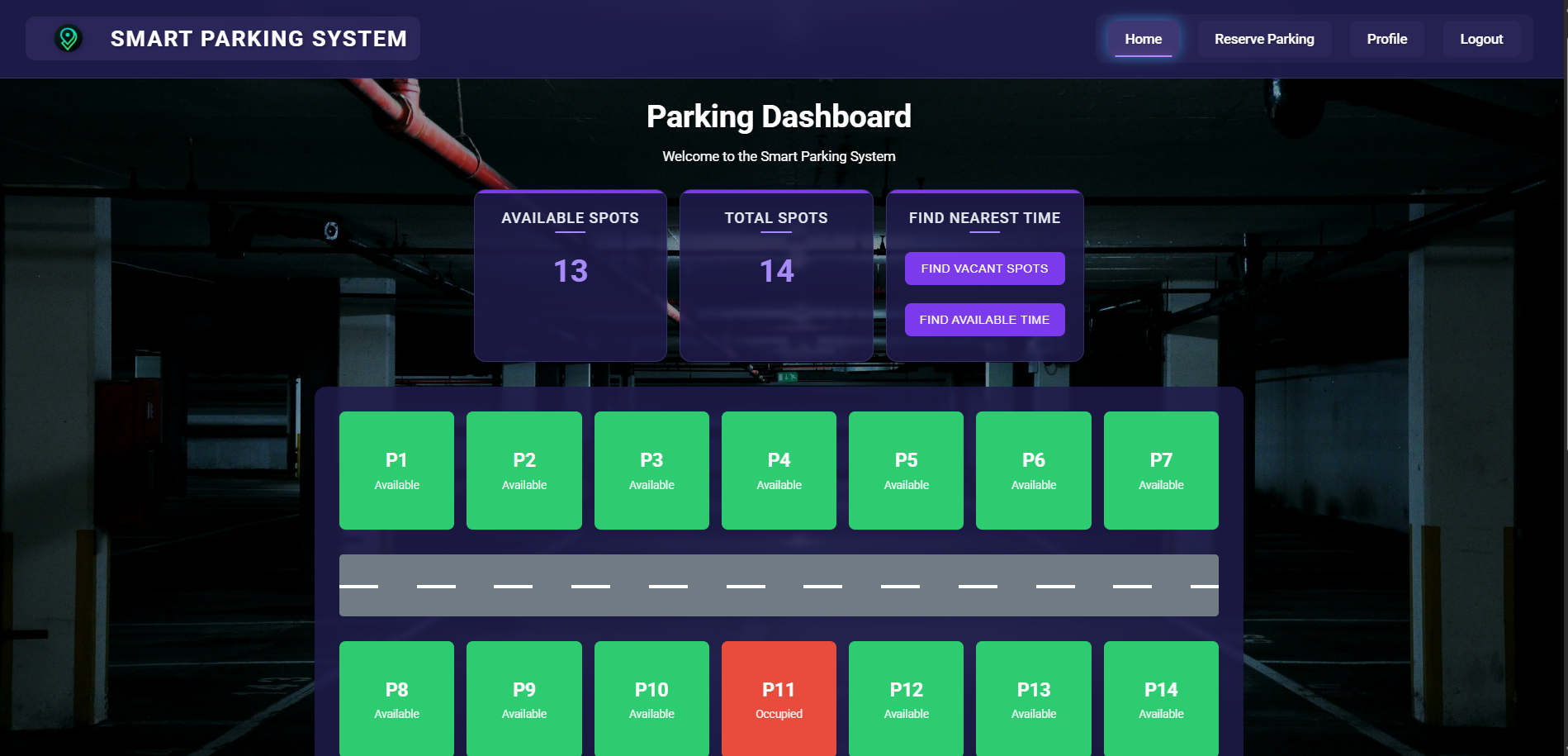Open the Home tab in navigation

1143,39
